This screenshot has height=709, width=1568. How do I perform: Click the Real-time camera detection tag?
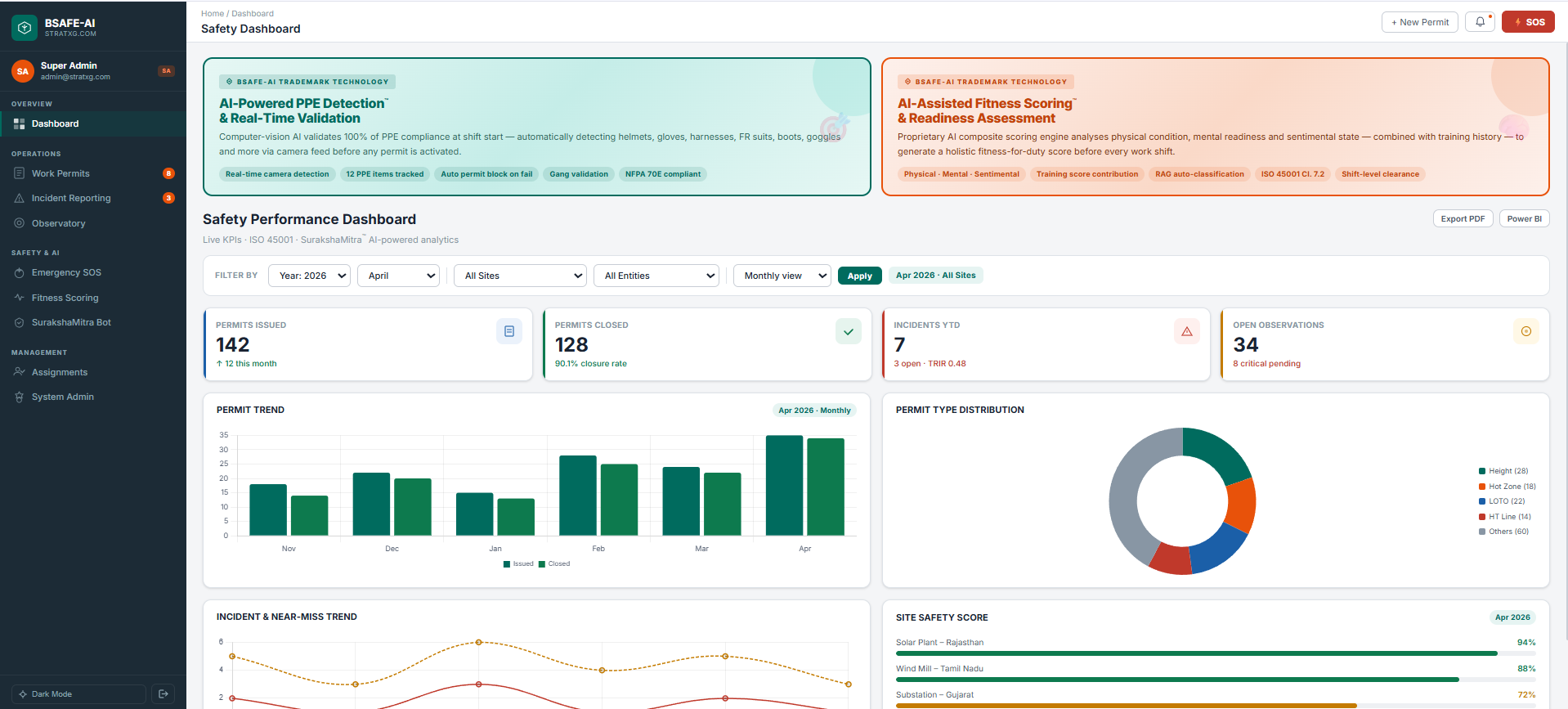[277, 174]
